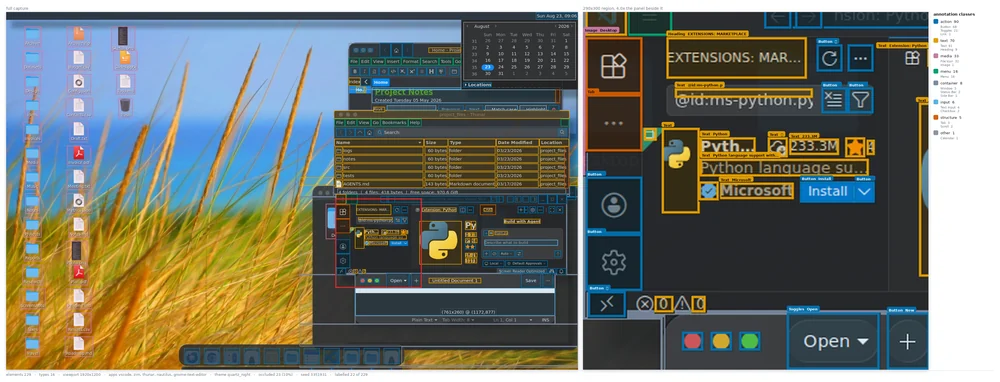Click the Accounts icon in the activity bar

343,246
